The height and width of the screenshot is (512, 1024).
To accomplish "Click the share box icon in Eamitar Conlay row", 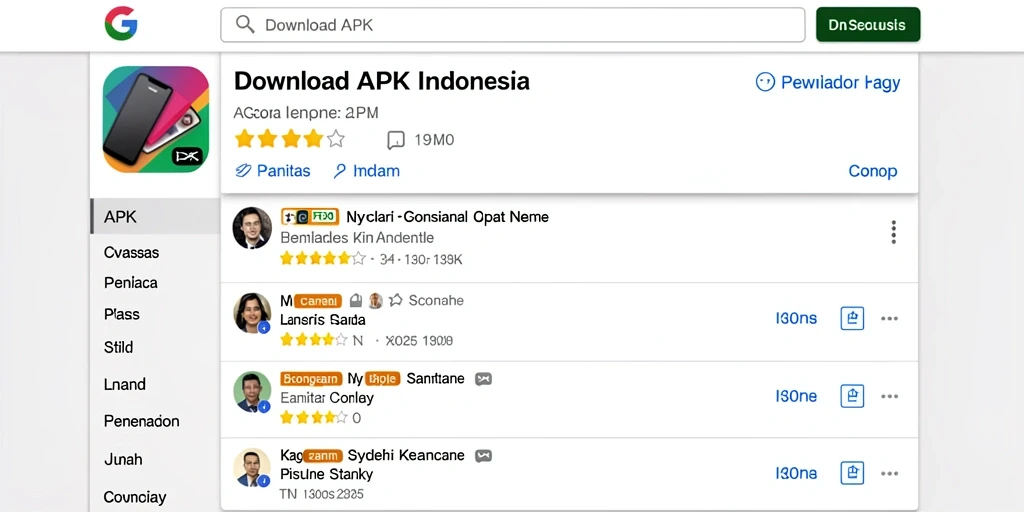I will click(x=852, y=396).
